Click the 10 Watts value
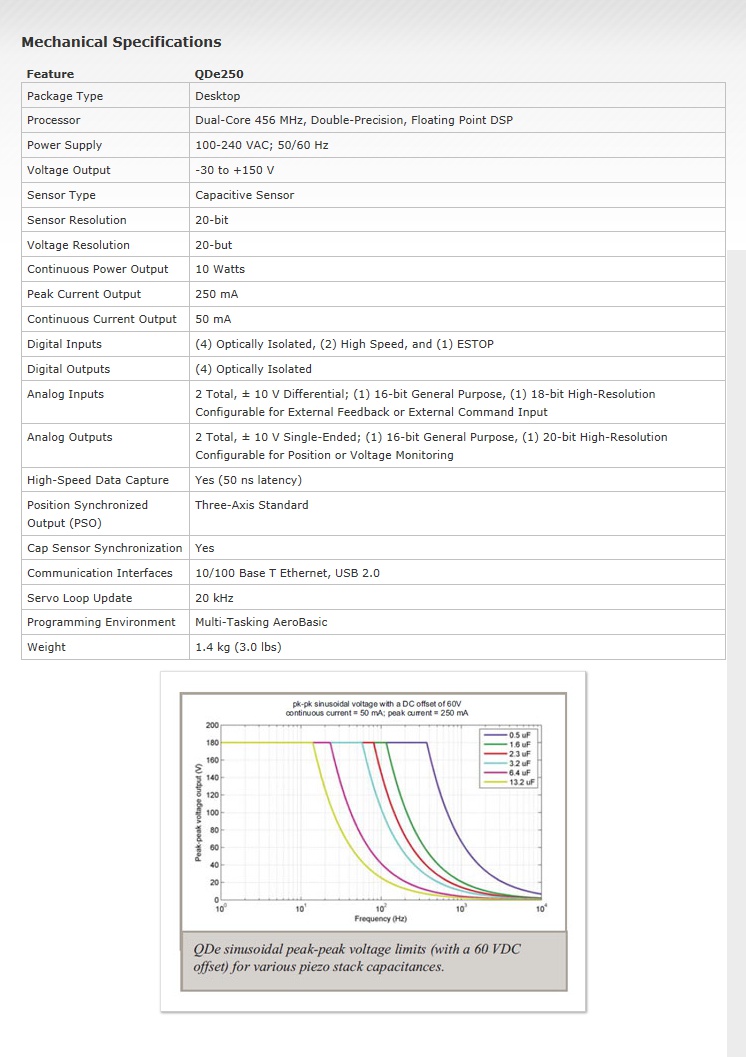The width and height of the screenshot is (746, 1057). tap(220, 269)
